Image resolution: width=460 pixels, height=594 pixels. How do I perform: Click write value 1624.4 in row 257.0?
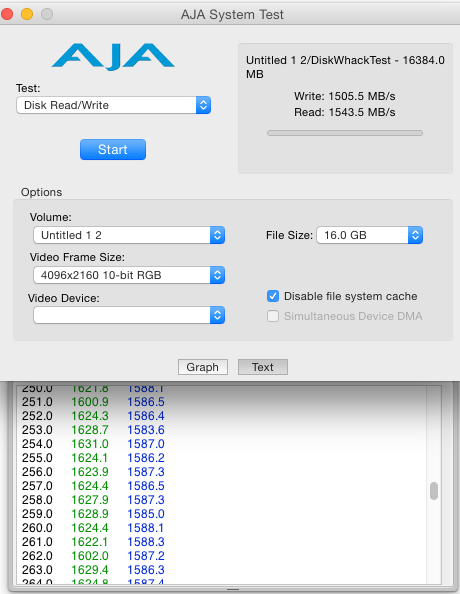click(90, 486)
